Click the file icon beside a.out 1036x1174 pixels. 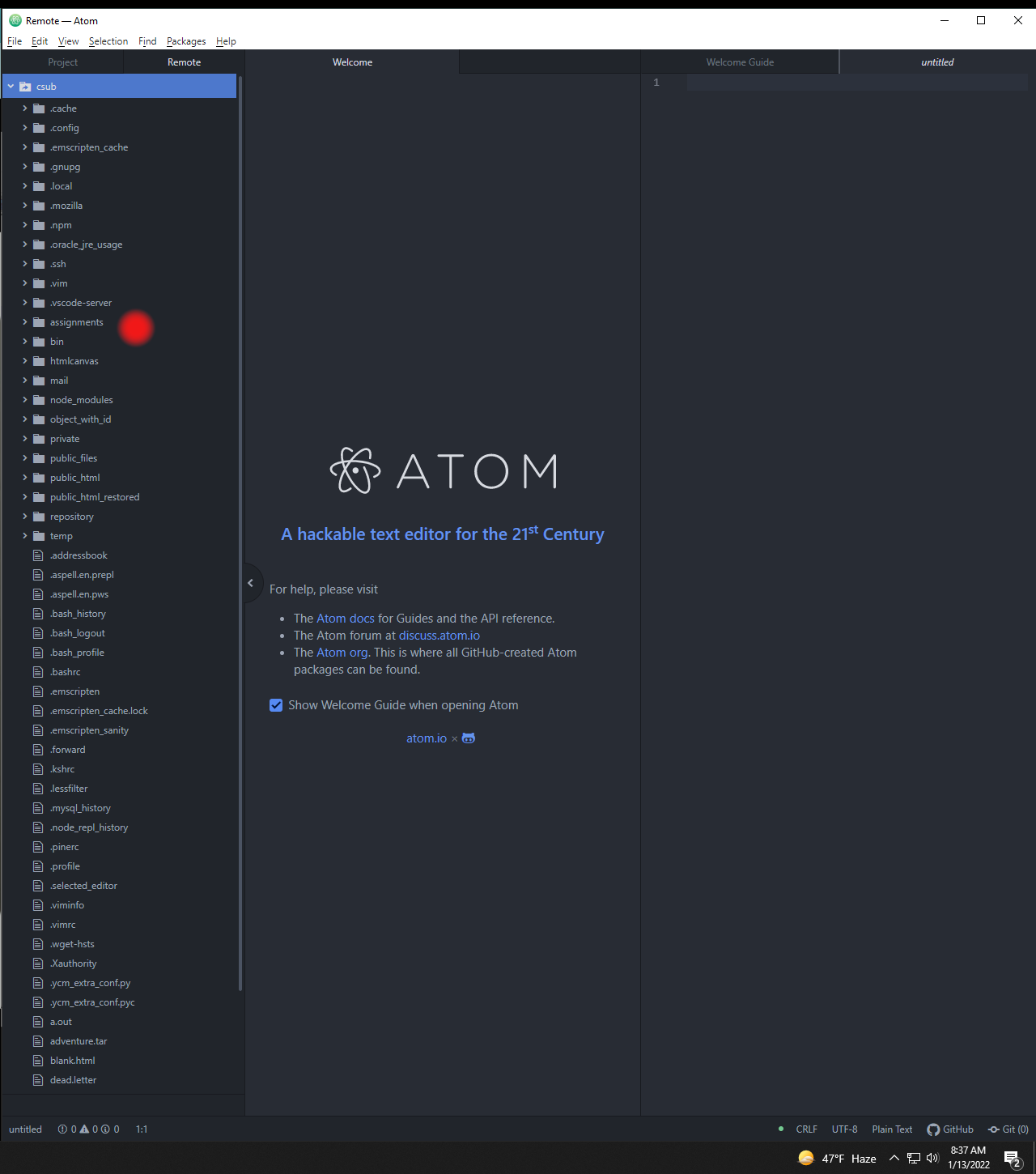pos(38,1022)
